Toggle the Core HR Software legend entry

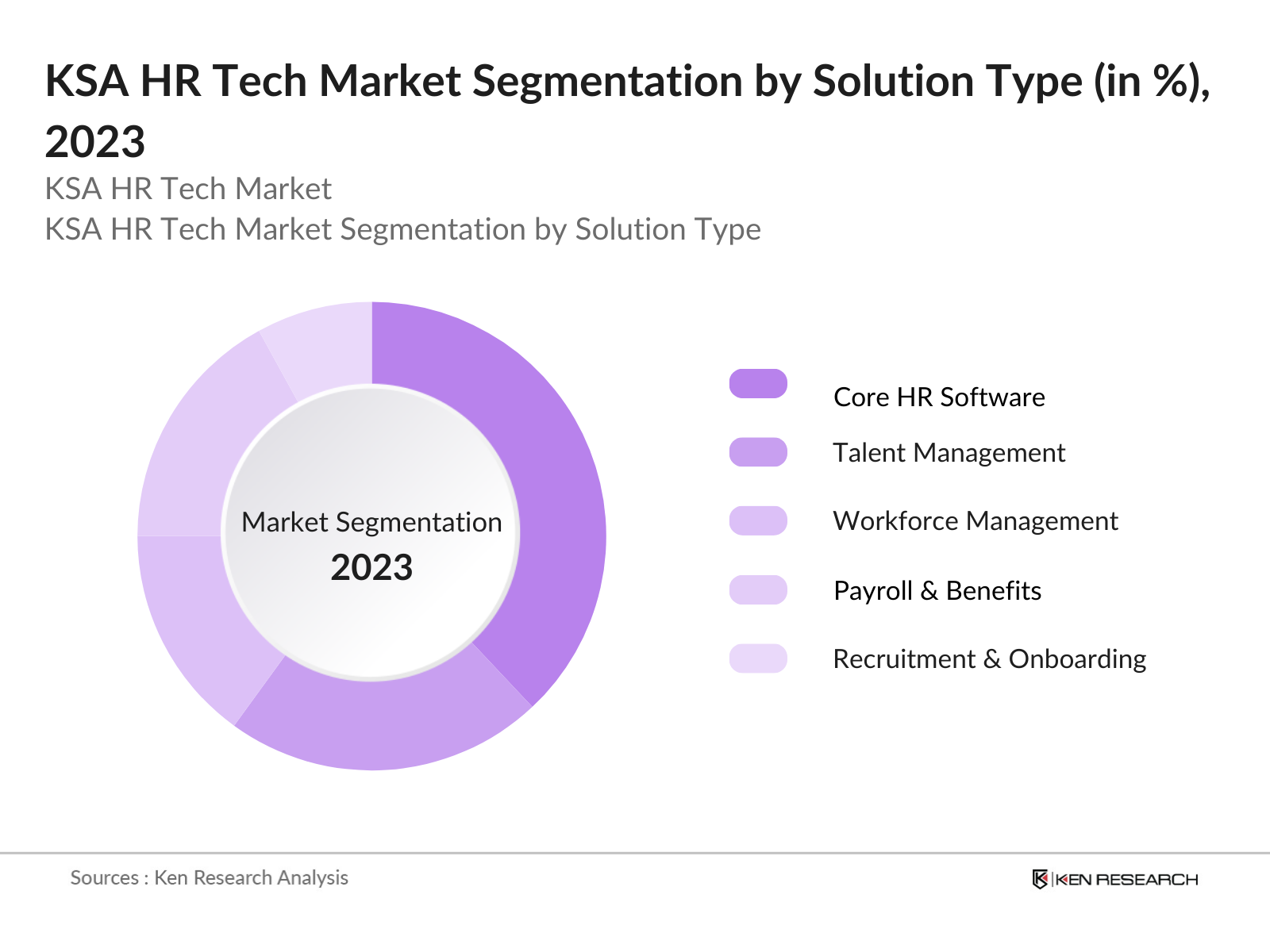point(939,397)
